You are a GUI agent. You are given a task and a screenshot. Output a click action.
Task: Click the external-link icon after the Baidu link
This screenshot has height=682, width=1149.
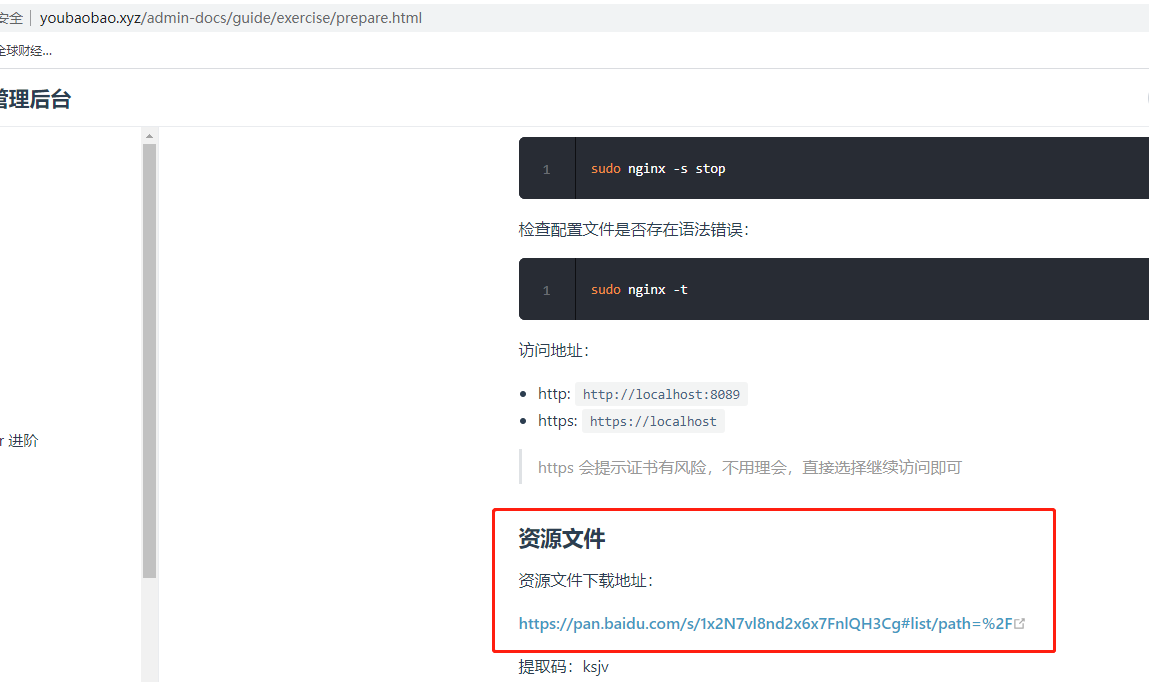click(1021, 622)
